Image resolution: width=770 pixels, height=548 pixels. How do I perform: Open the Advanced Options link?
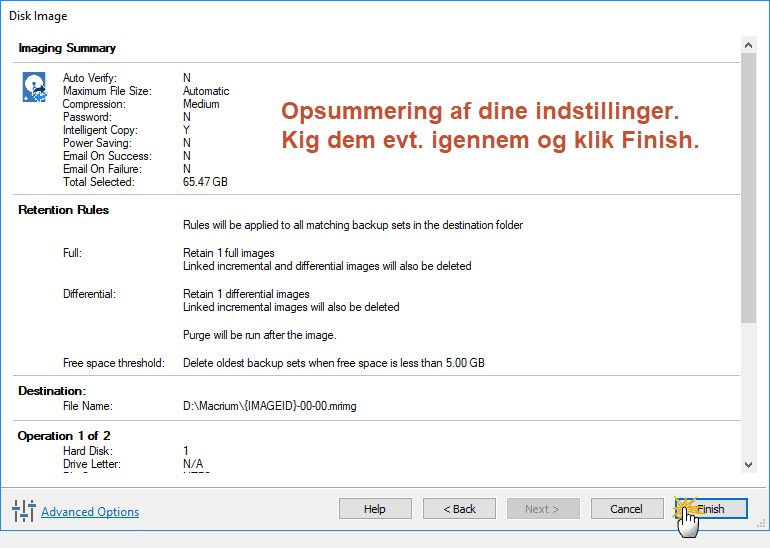click(90, 512)
